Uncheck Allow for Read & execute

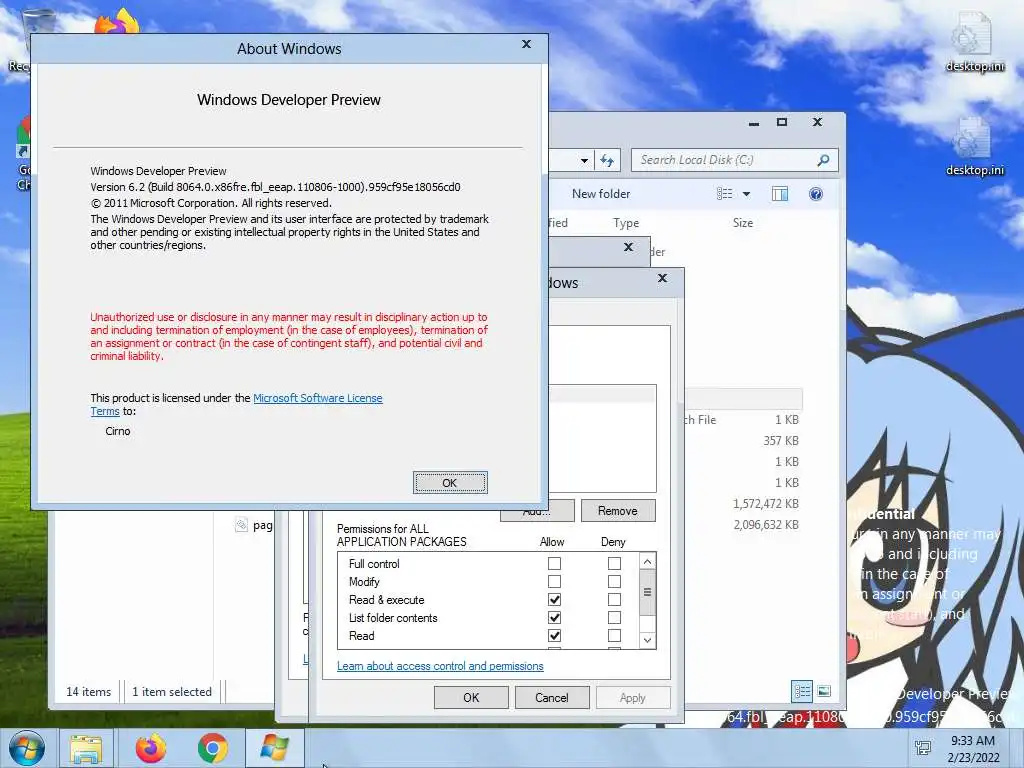pyautogui.click(x=554, y=600)
